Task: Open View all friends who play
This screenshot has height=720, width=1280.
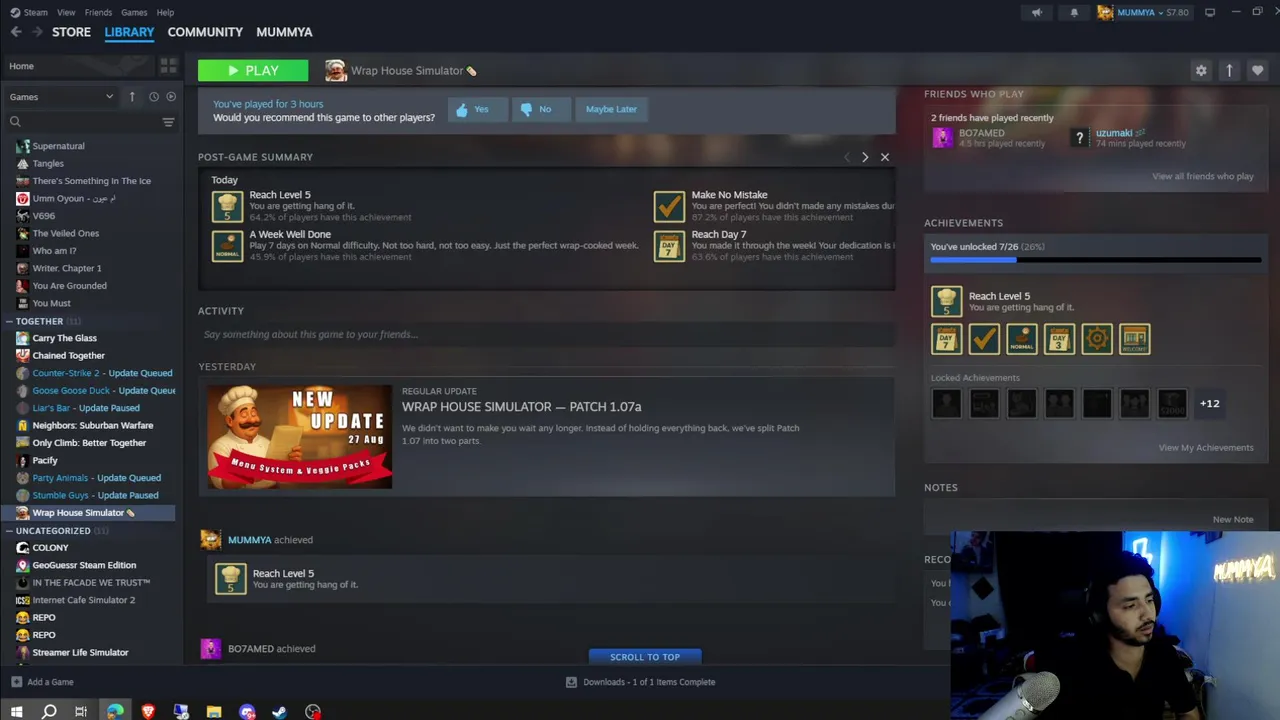Action: coord(1202,176)
